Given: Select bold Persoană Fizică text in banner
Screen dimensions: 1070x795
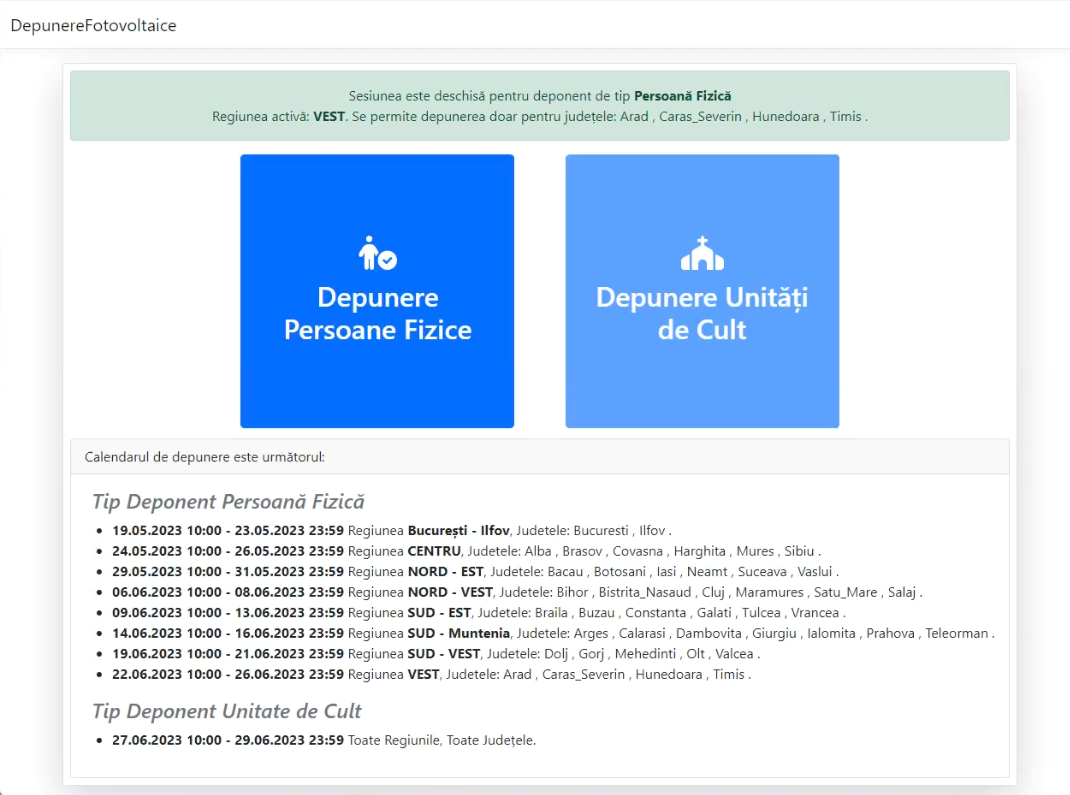Looking at the screenshot, I should [682, 96].
